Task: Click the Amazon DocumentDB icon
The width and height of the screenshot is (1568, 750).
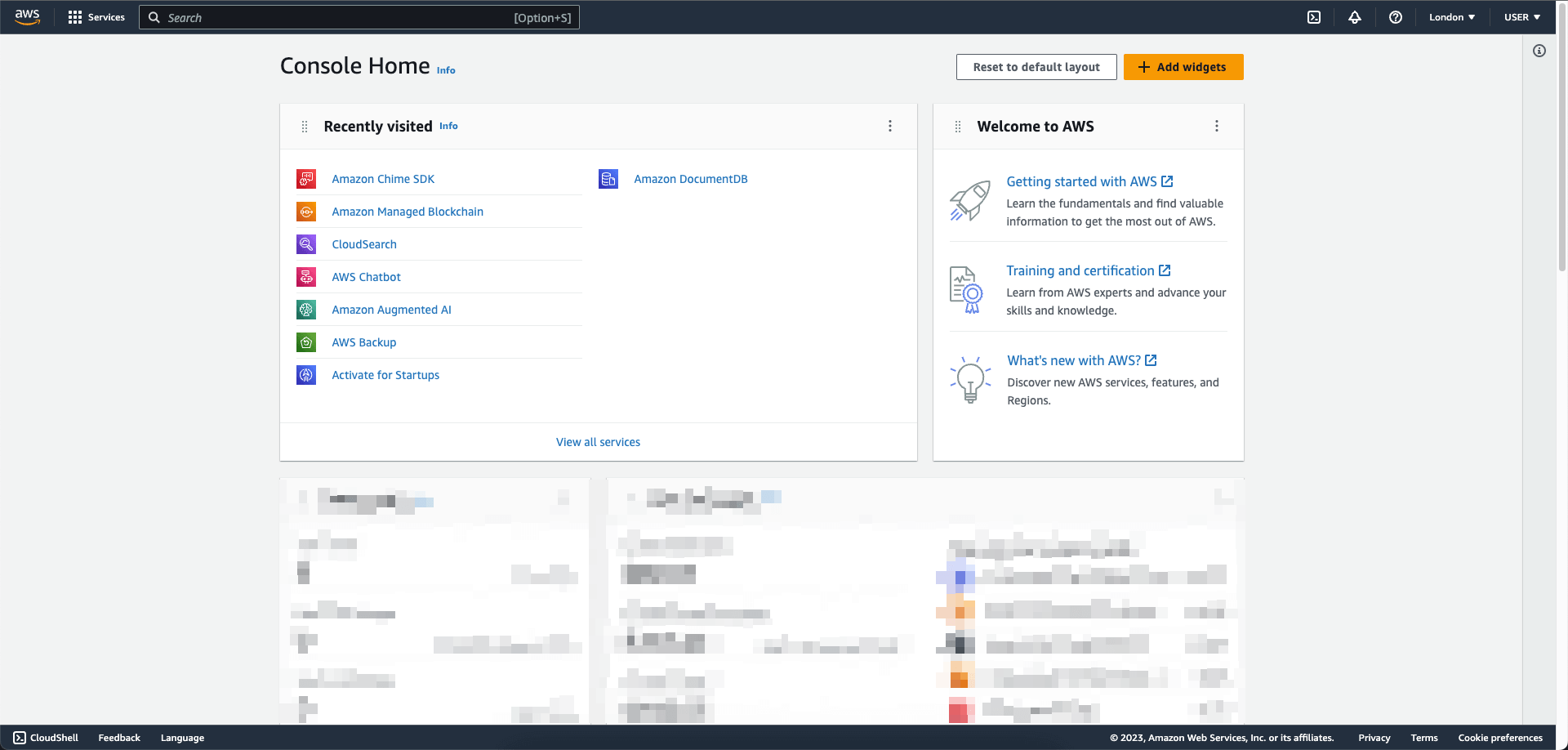Action: [x=608, y=179]
